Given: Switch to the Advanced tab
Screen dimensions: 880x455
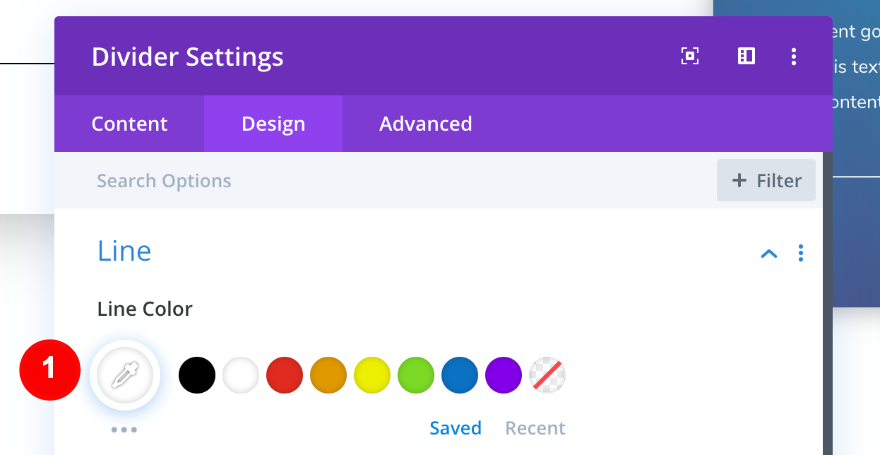Looking at the screenshot, I should pyautogui.click(x=425, y=124).
